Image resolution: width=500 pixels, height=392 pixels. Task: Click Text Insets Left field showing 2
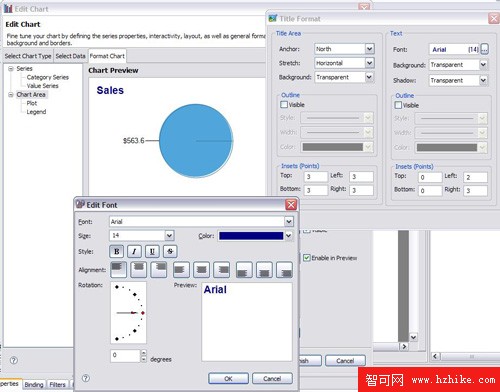click(475, 177)
